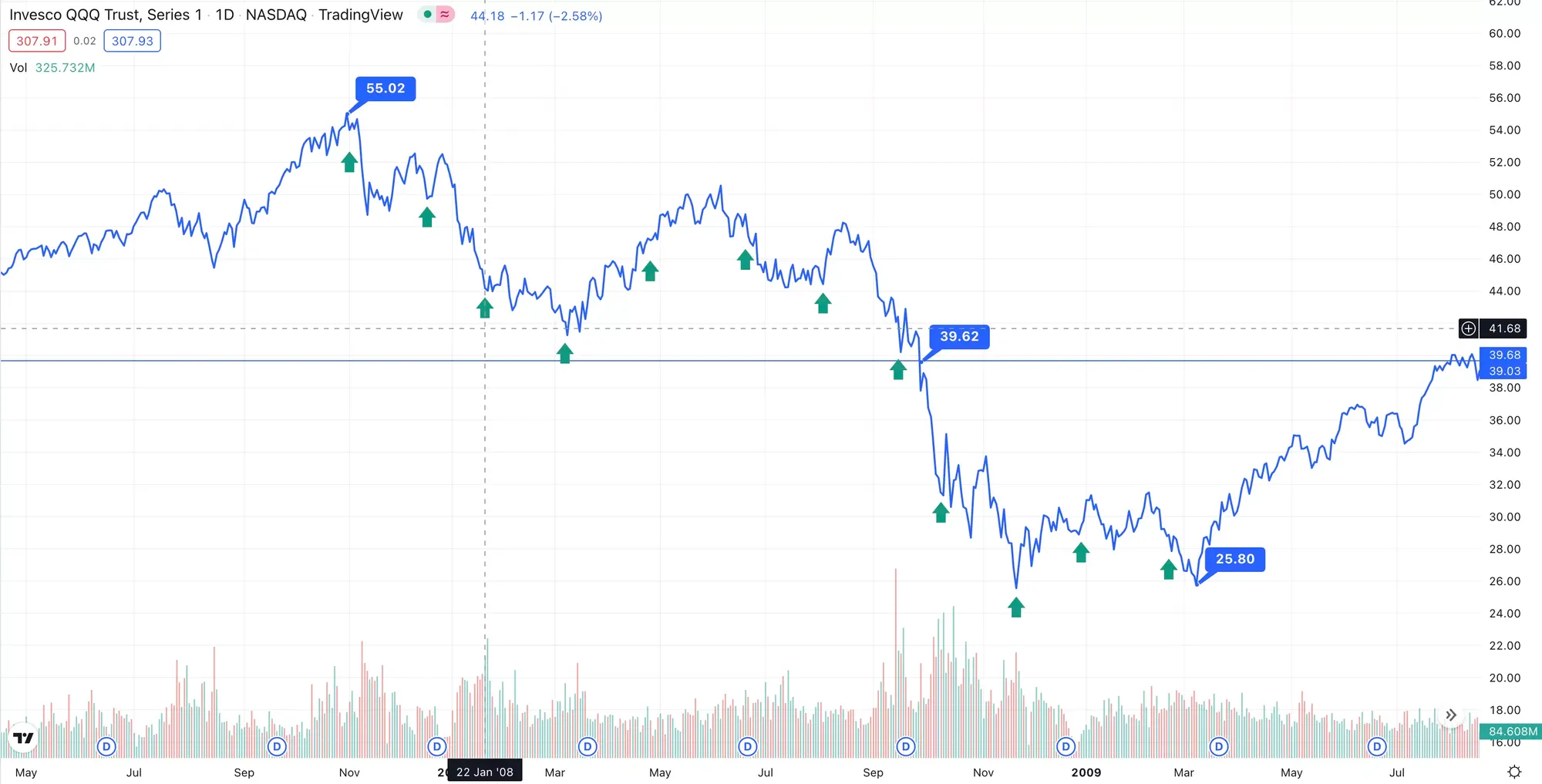Click the 22 Jan '08 date label
Image resolution: width=1542 pixels, height=784 pixels.
pos(485,772)
